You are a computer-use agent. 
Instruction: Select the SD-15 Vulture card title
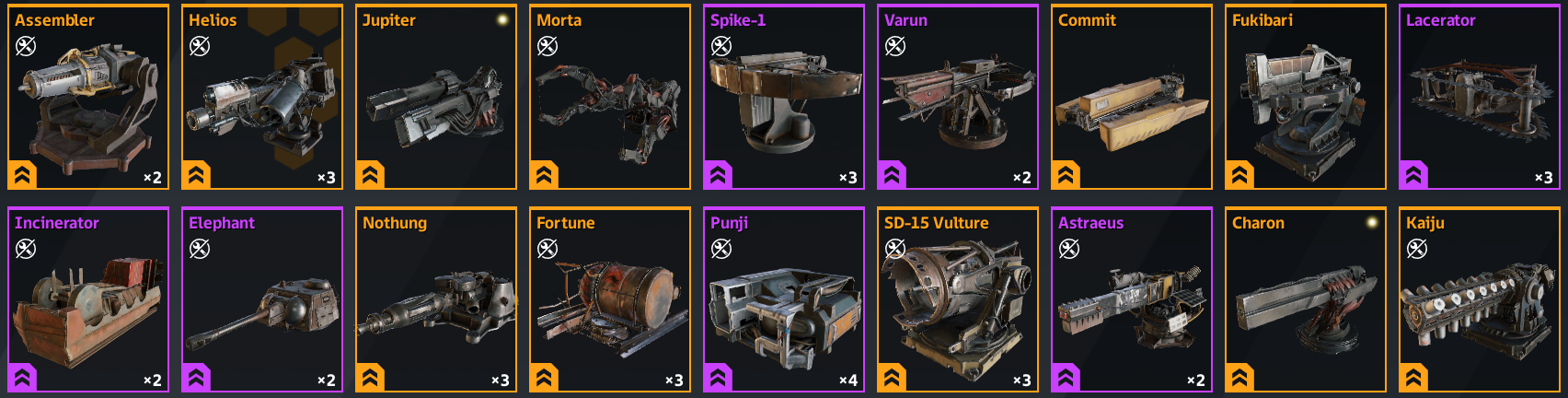tap(936, 223)
